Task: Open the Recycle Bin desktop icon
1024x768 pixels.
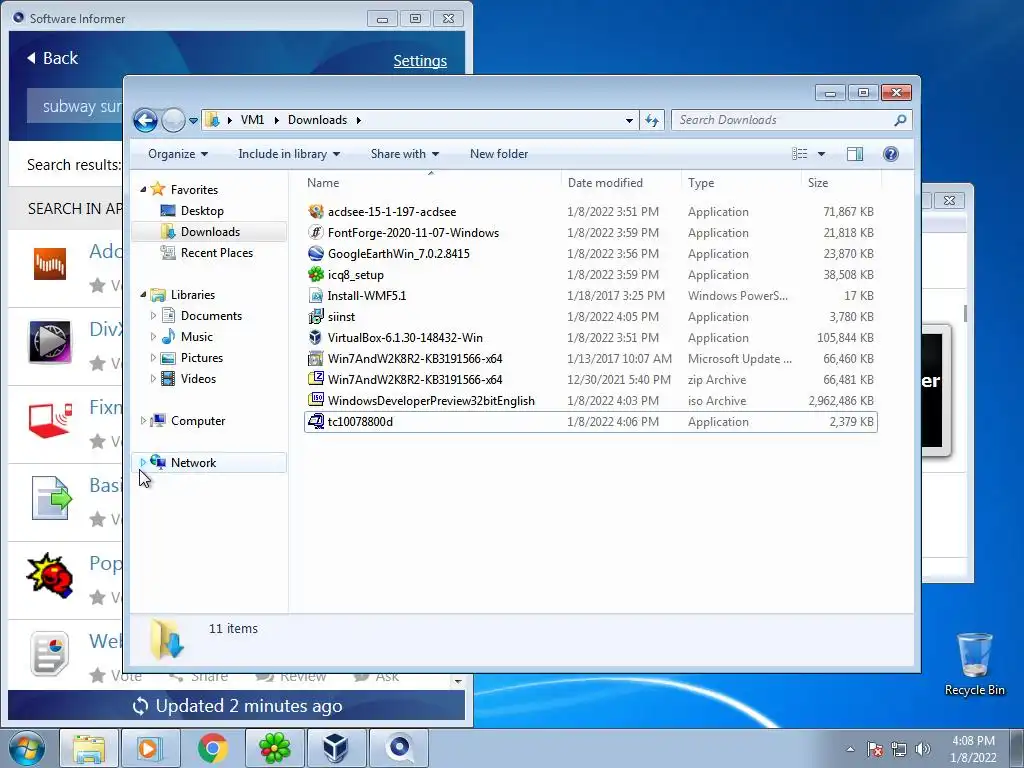Action: 974,664
